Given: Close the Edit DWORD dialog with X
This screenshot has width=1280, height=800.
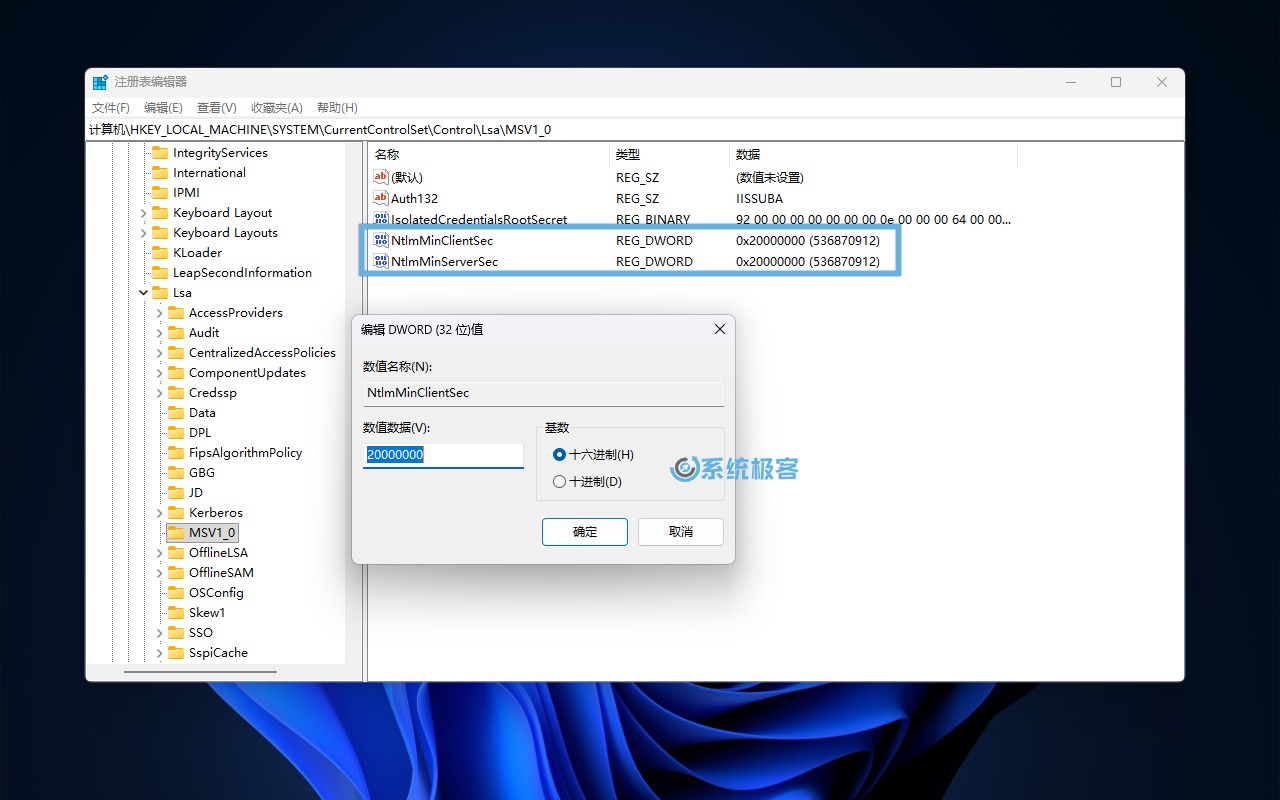Looking at the screenshot, I should [719, 329].
